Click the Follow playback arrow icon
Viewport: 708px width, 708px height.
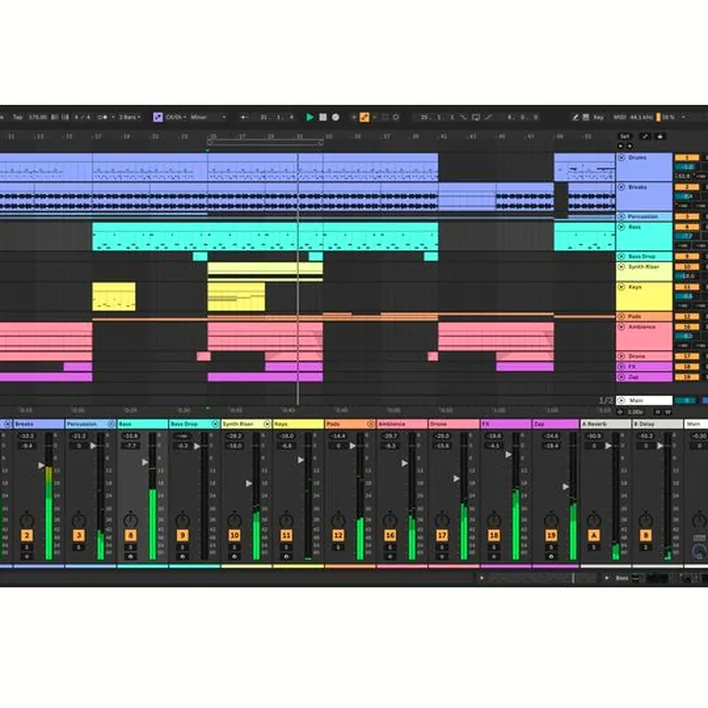tap(244, 117)
